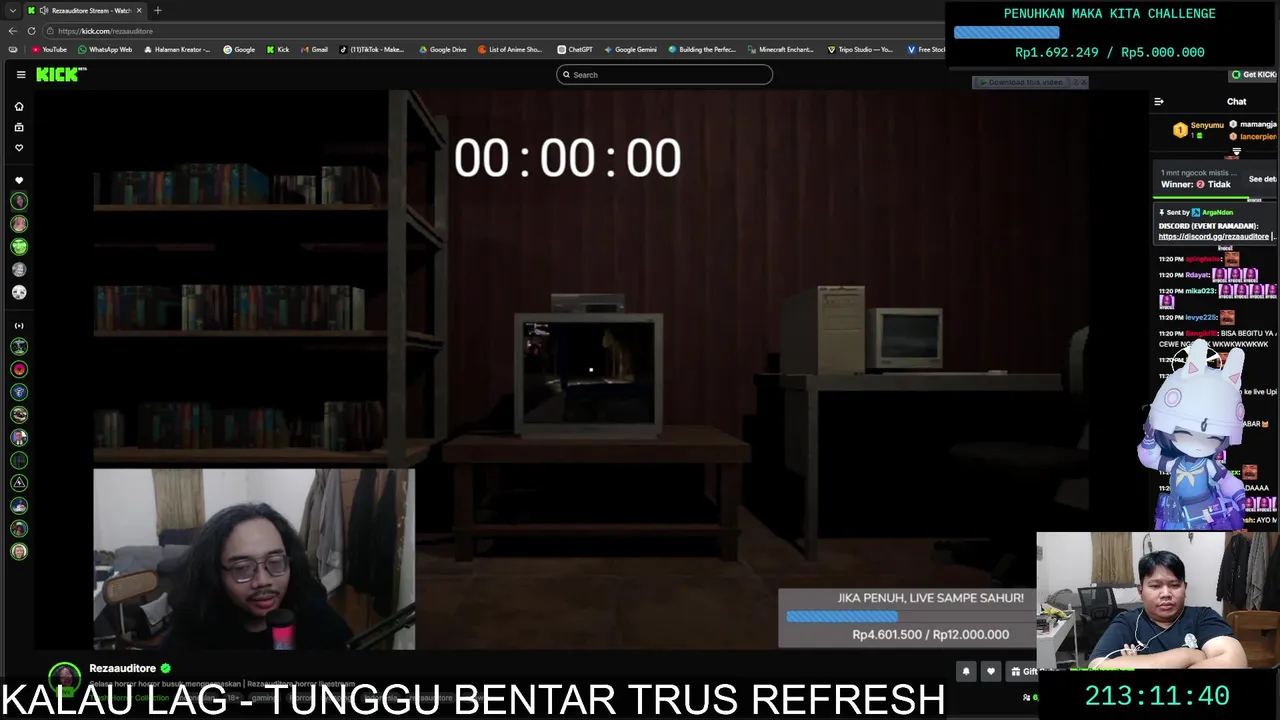Go to Home in Kick sidebar

click(19, 106)
